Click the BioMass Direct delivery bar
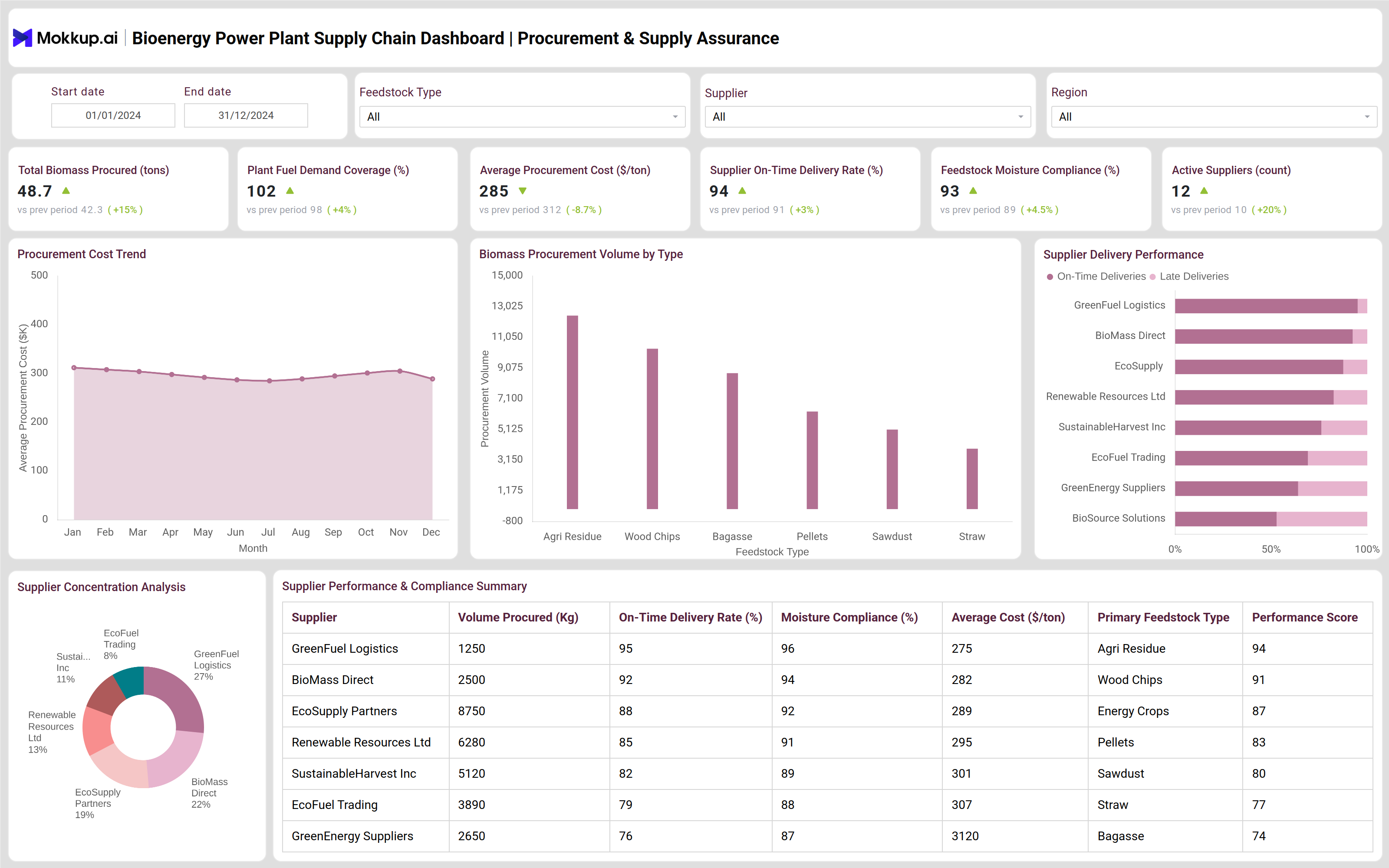Screen dimensions: 1389x868 [1263, 336]
